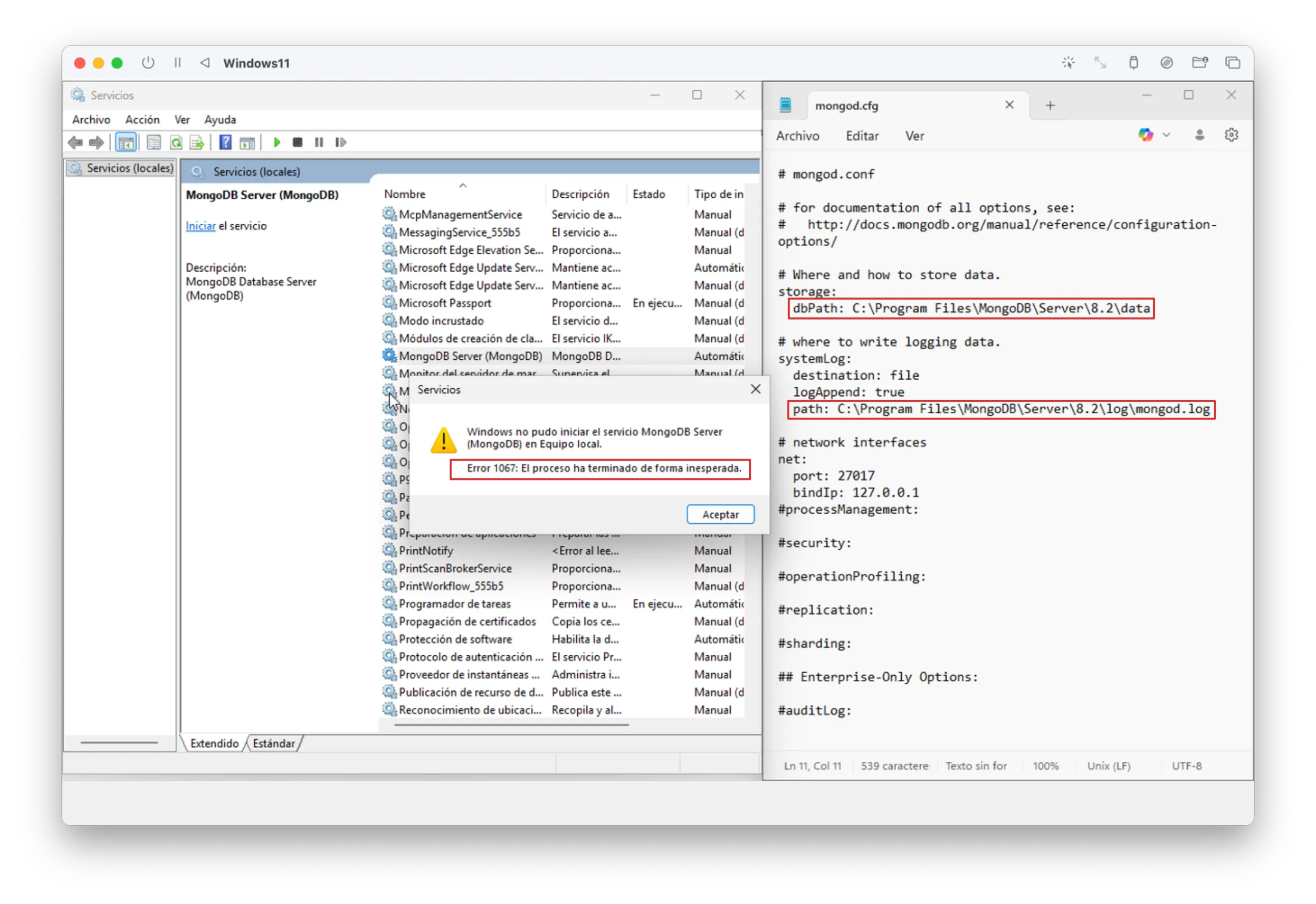Click the green Start Service play icon
Viewport: 1316px width, 904px height.
pyautogui.click(x=277, y=142)
